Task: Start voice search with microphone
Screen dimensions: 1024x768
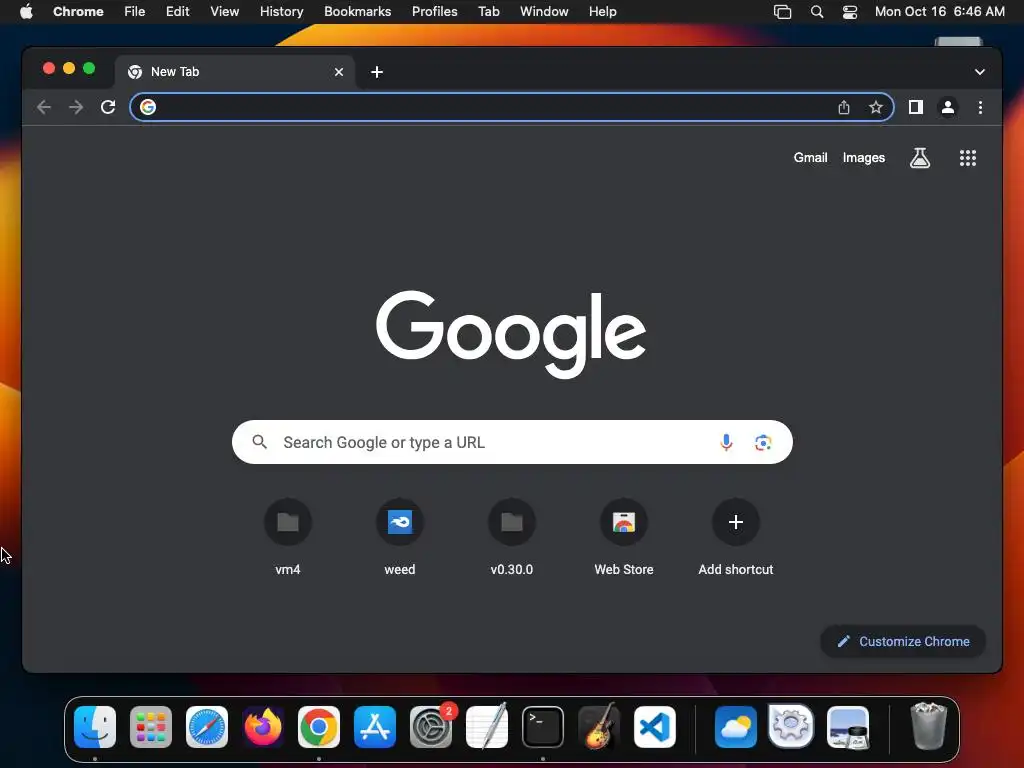Action: coord(726,442)
